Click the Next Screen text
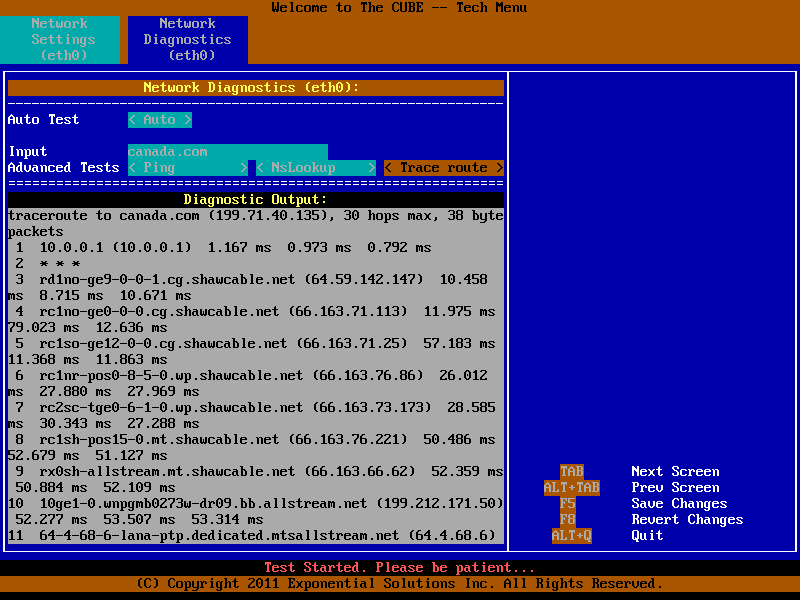 click(x=675, y=471)
